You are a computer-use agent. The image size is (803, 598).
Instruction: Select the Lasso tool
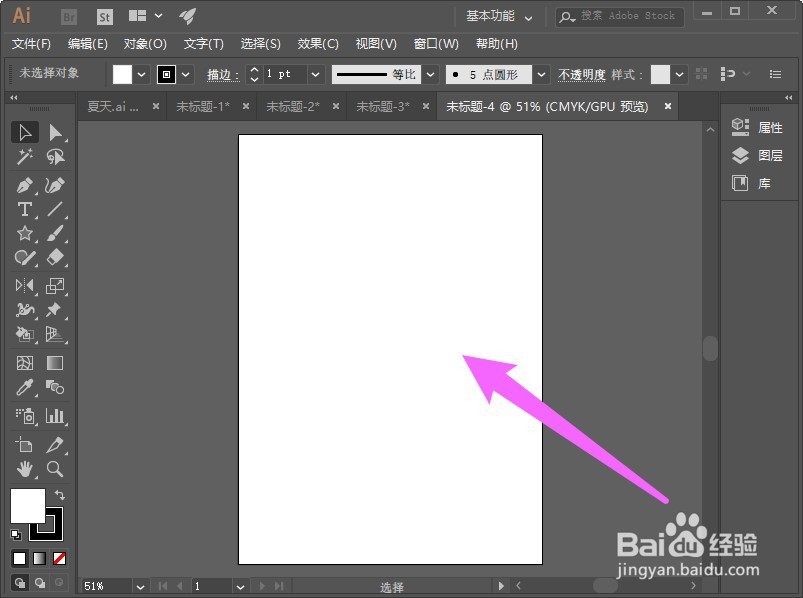tap(55, 157)
